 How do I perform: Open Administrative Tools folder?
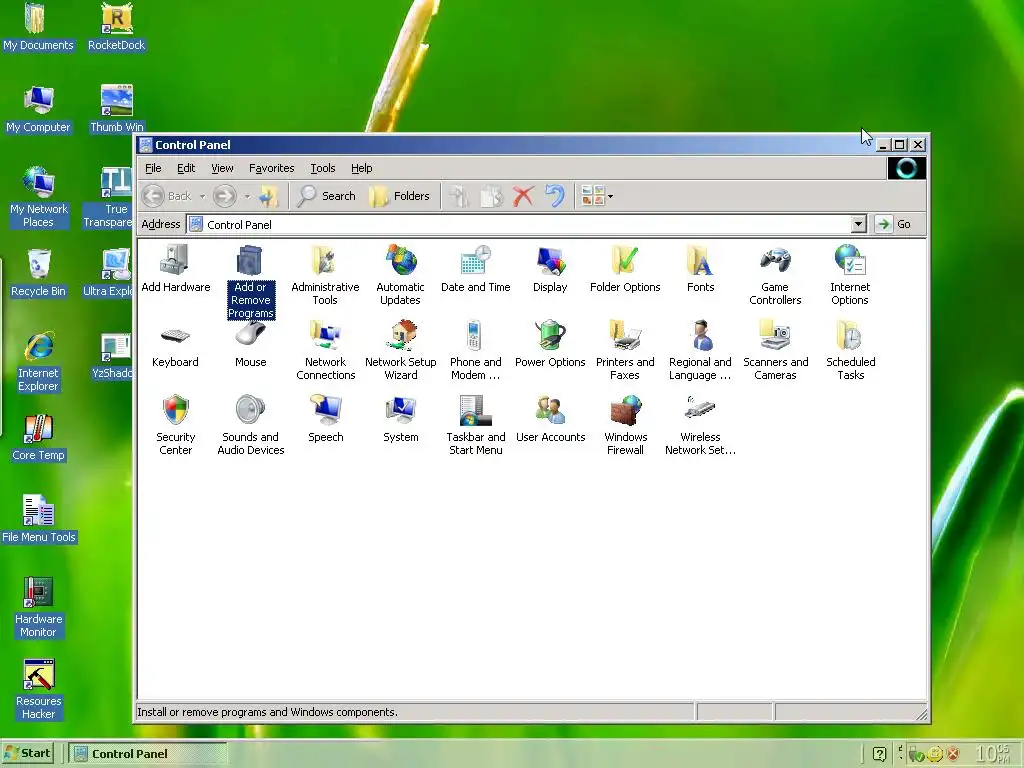(325, 275)
